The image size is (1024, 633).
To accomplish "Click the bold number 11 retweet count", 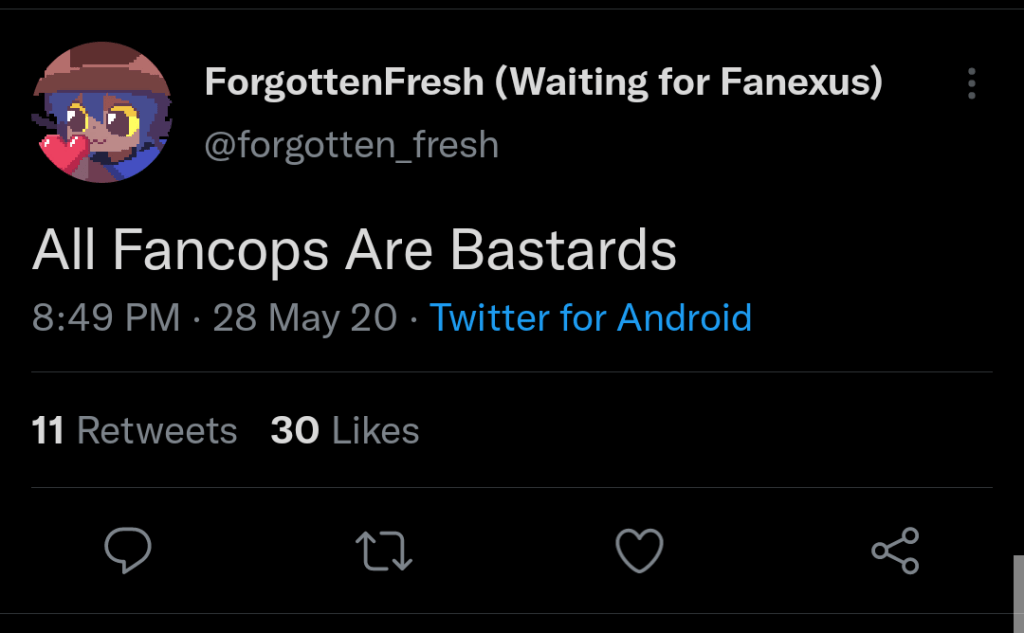I will 48,431.
